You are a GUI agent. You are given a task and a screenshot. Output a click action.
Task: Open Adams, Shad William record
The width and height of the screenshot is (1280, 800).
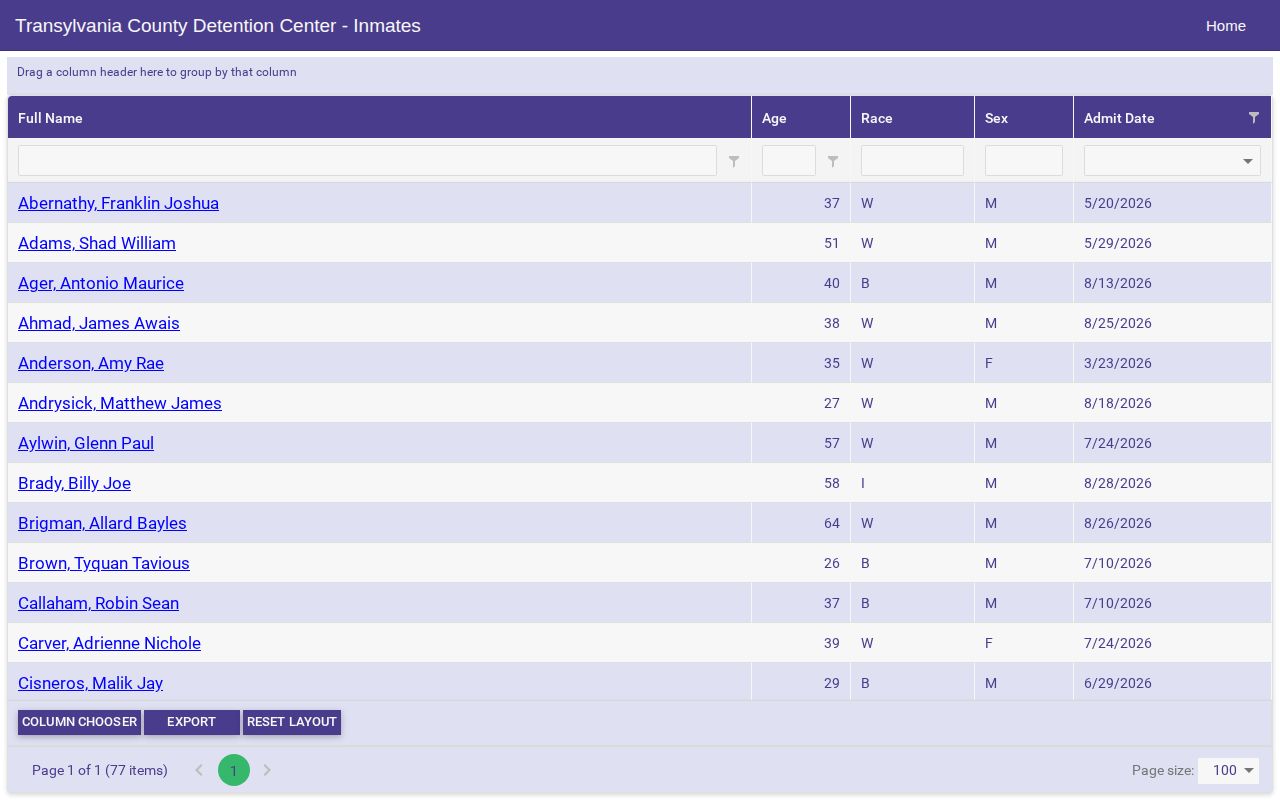97,243
